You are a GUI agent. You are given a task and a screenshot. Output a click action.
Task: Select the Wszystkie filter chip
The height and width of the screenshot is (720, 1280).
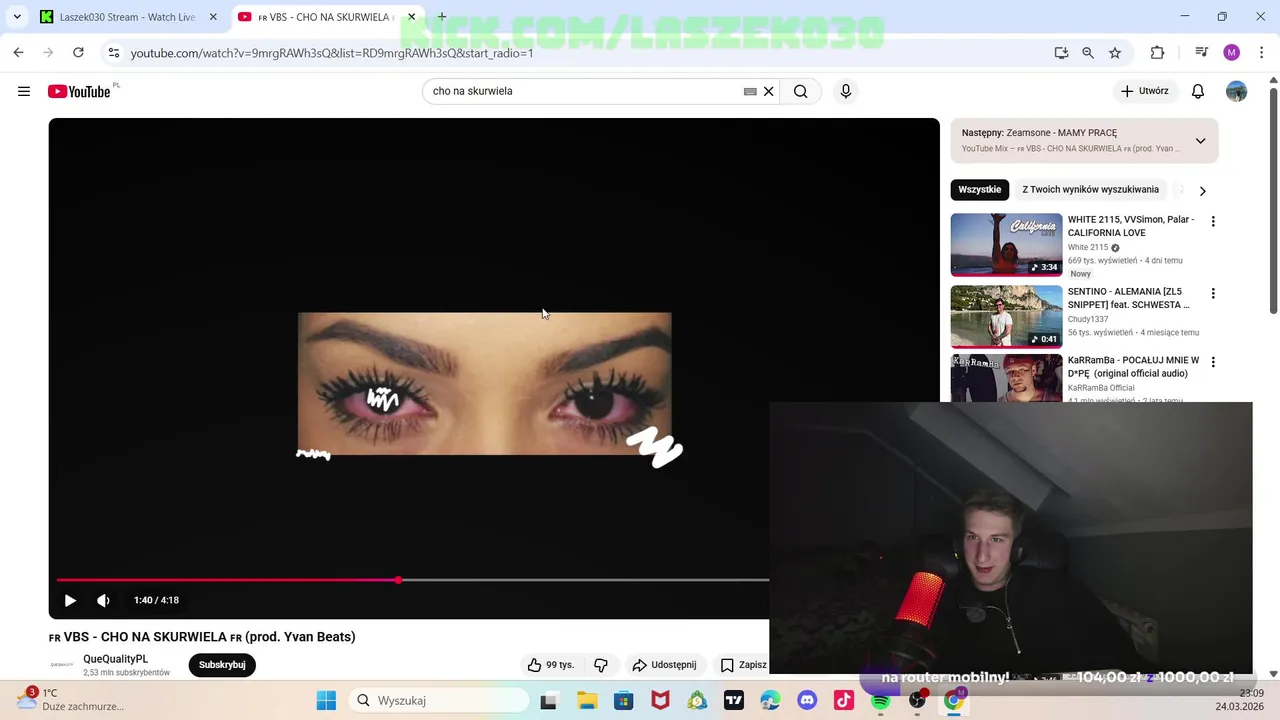pyautogui.click(x=979, y=190)
